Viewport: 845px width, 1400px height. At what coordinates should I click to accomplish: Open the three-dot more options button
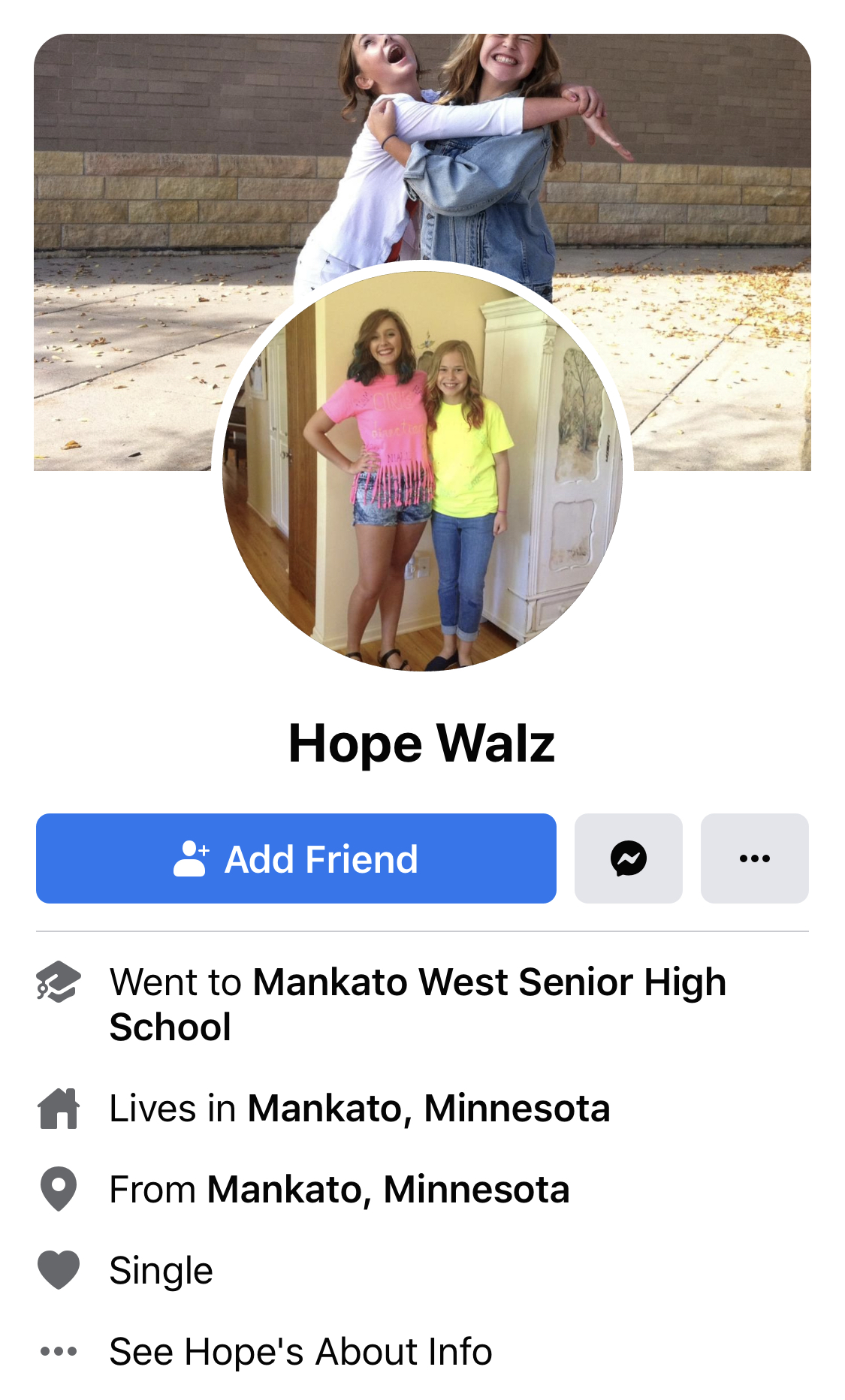[x=754, y=858]
